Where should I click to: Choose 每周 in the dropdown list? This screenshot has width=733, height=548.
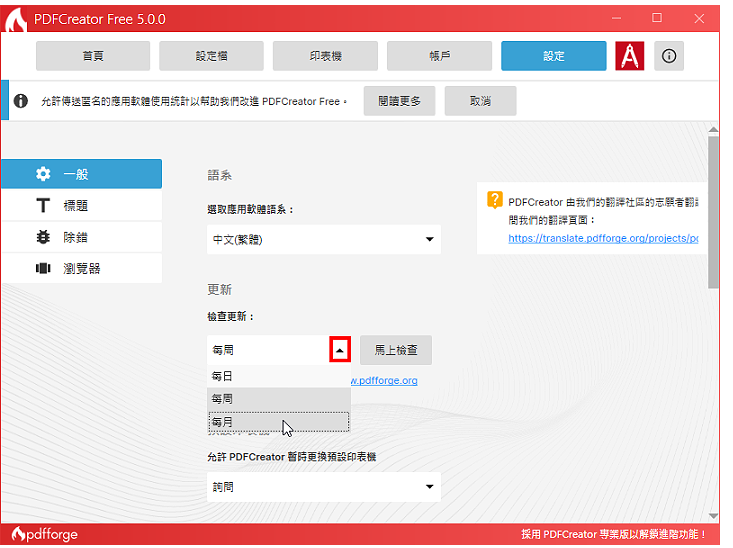(279, 399)
